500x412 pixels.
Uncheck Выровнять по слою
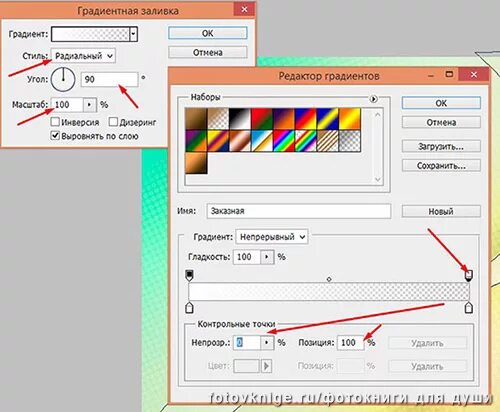coord(55,136)
